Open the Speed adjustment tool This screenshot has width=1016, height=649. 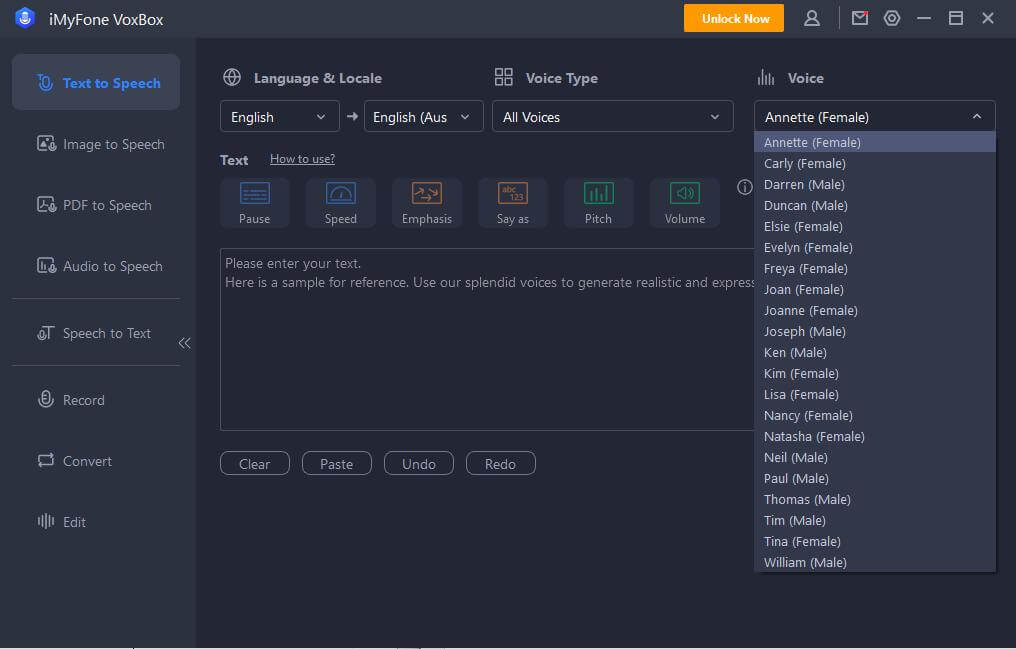(341, 203)
